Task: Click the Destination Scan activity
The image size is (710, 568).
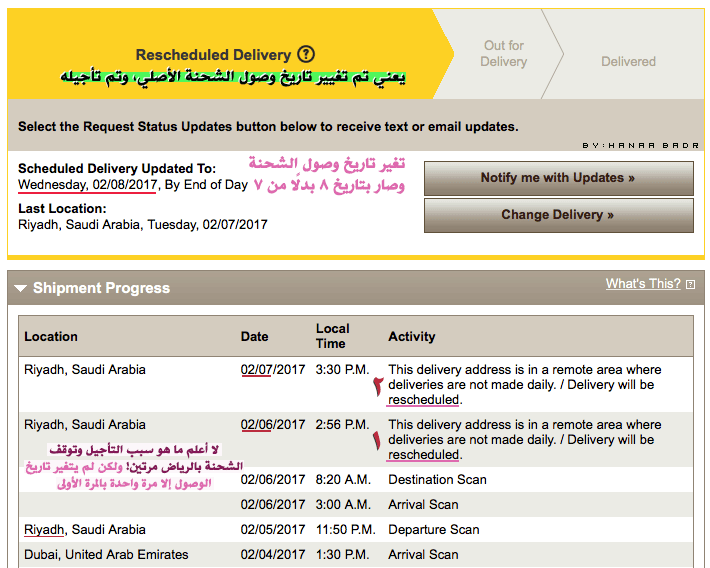Action: 437,480
